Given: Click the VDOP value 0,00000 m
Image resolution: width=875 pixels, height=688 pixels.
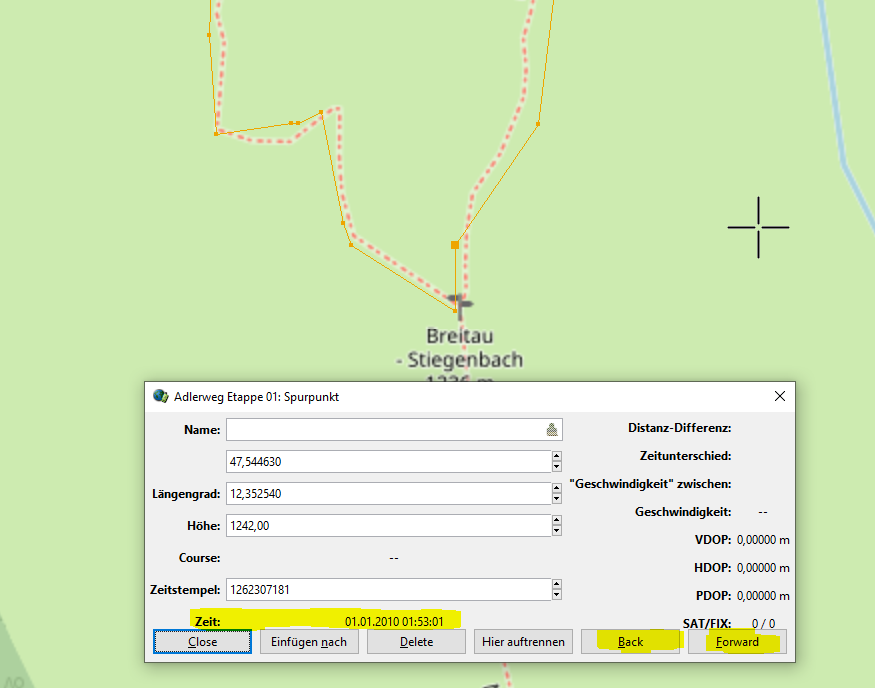Looking at the screenshot, I should point(763,540).
